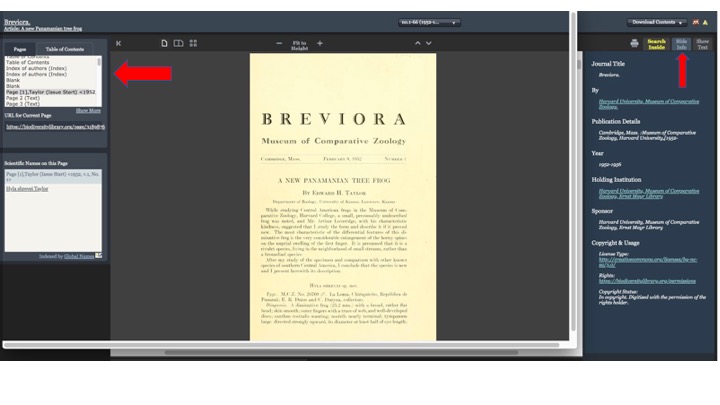Viewport: 720px width, 405px height.
Task: Click the horizontal scrollbar below viewer
Action: click(340, 353)
